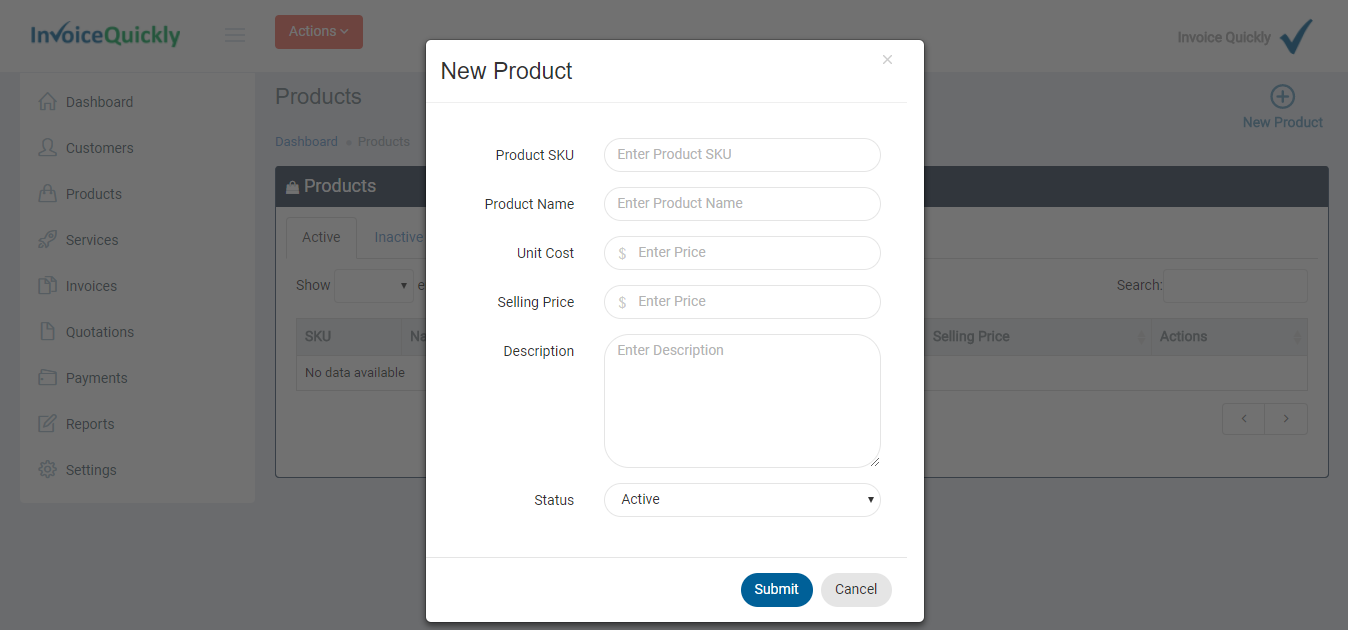Image resolution: width=1348 pixels, height=630 pixels.
Task: Click the Payments wallet icon
Action: (47, 378)
